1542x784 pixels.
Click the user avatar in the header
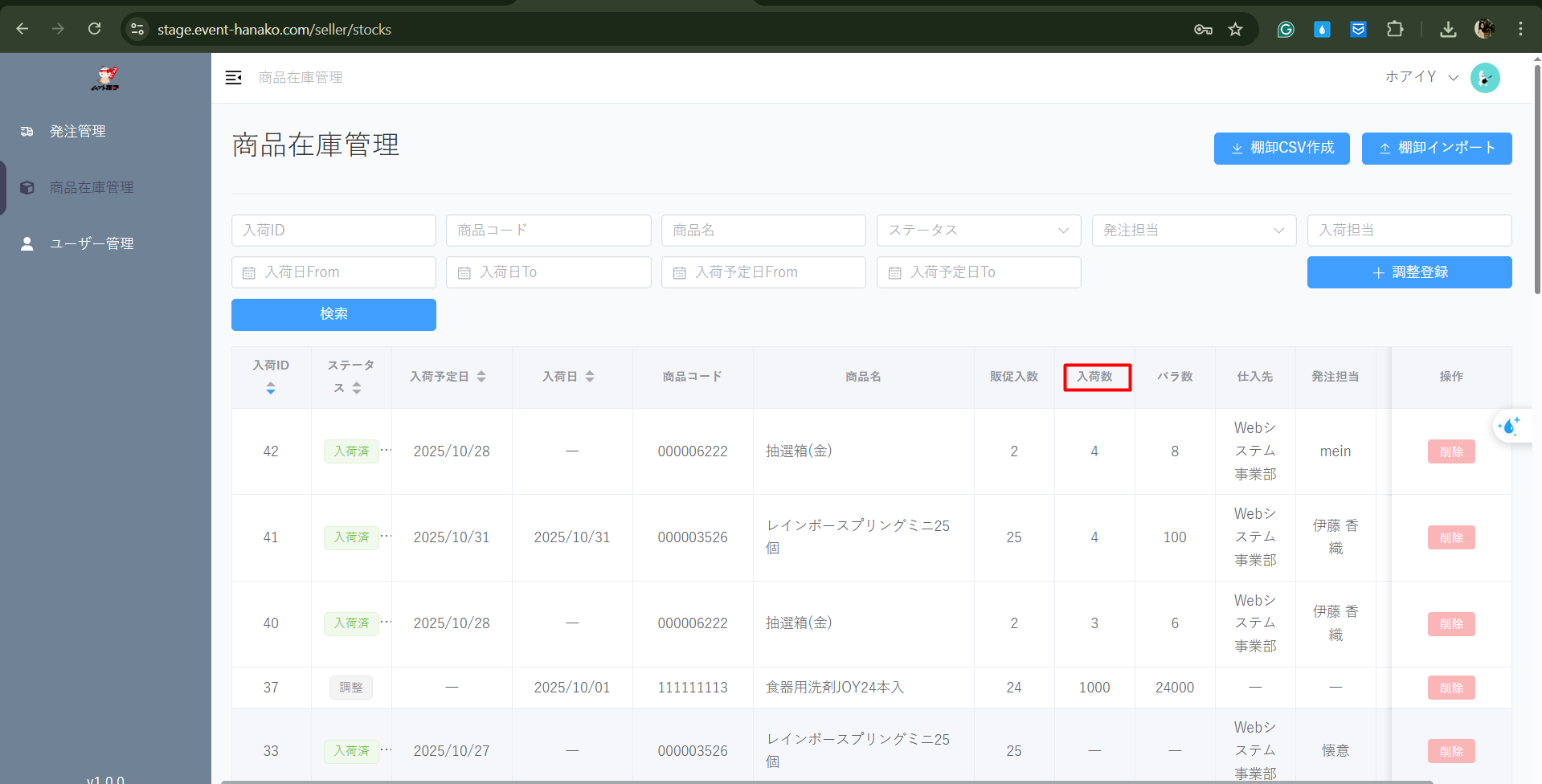tap(1484, 78)
